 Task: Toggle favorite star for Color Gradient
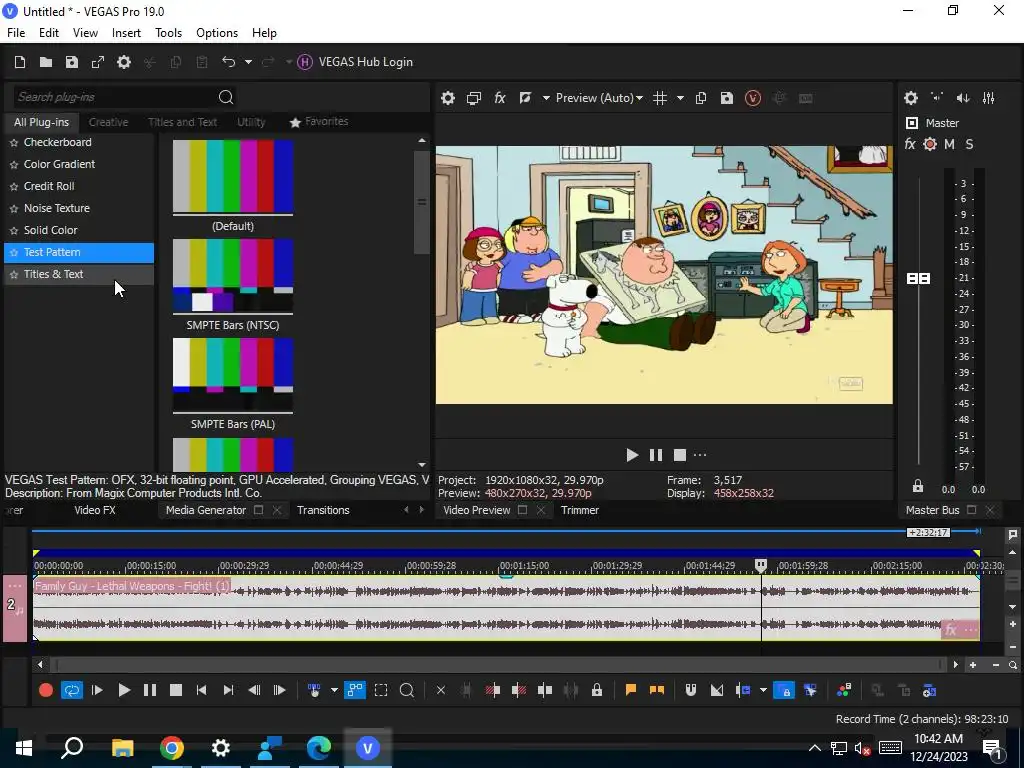click(x=14, y=165)
